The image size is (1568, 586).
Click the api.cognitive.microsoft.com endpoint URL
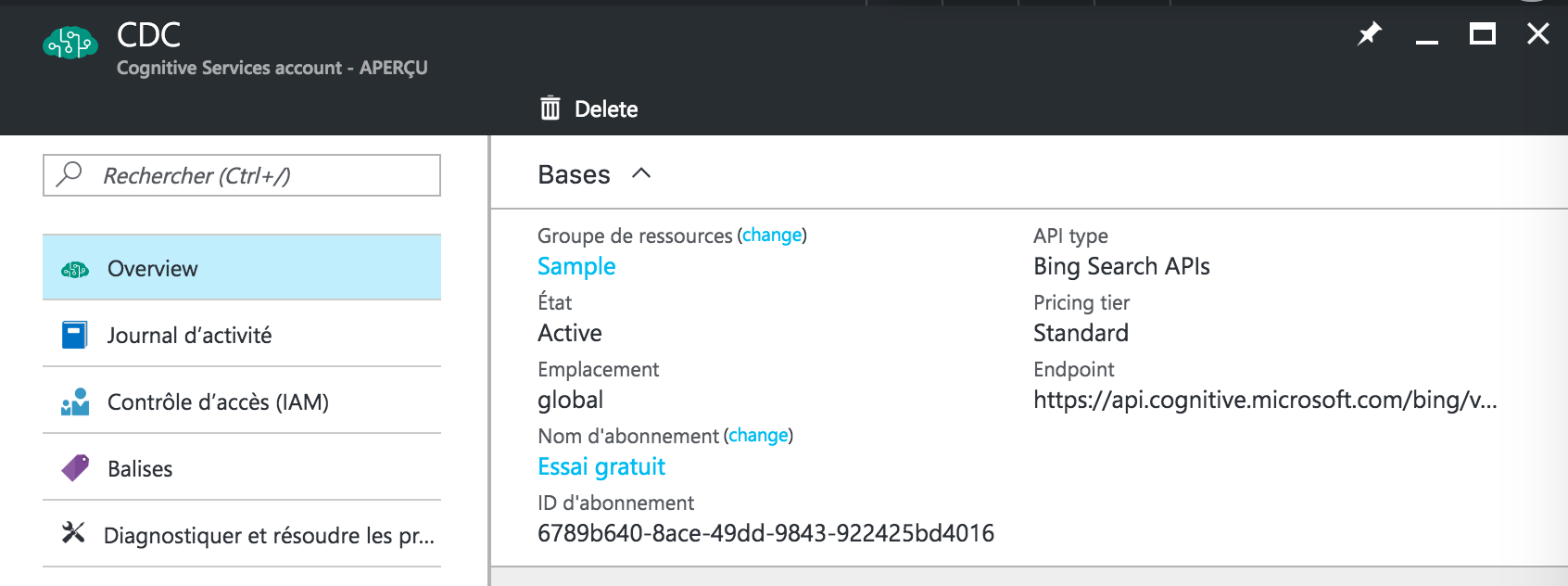(1265, 400)
